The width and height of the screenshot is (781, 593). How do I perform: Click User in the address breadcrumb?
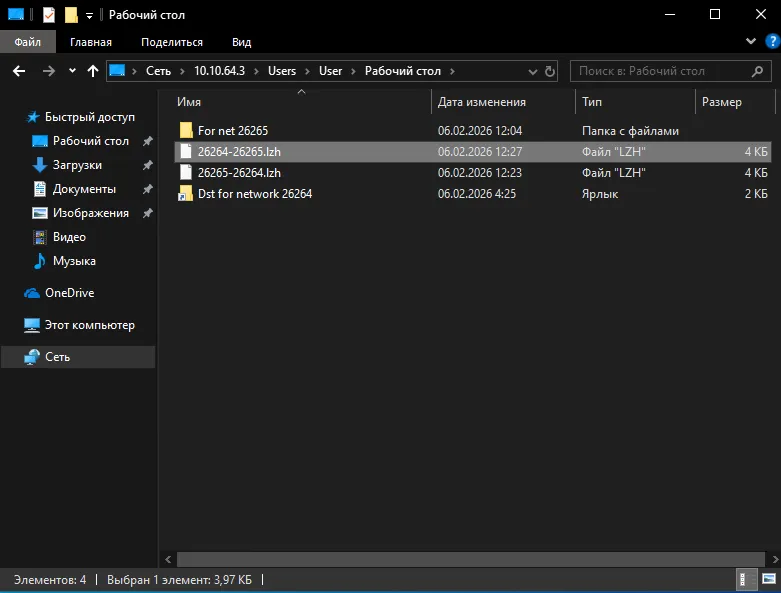(x=330, y=71)
